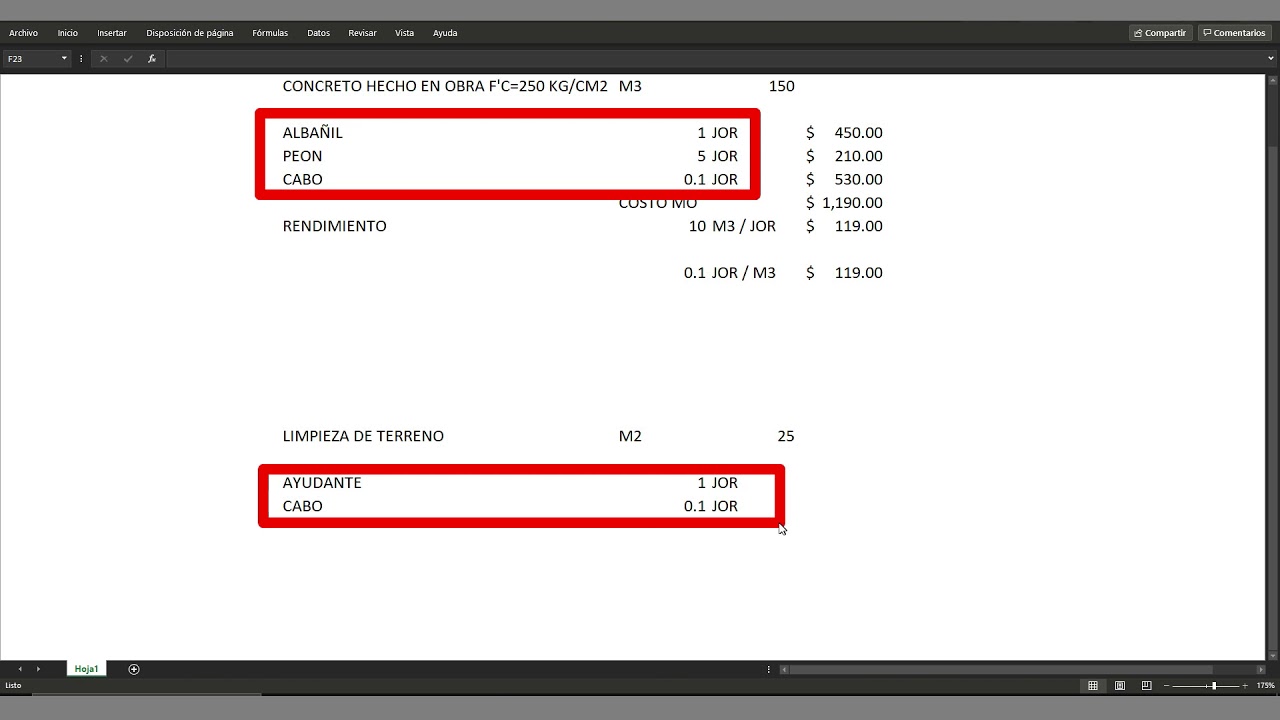The width and height of the screenshot is (1280, 720).
Task: Select the M3 / JOR cell
Action: pos(744,226)
